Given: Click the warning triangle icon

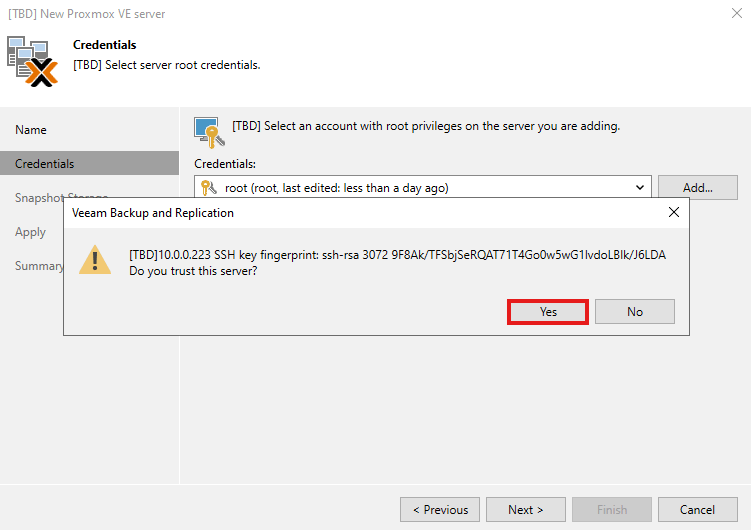Looking at the screenshot, I should [96, 260].
